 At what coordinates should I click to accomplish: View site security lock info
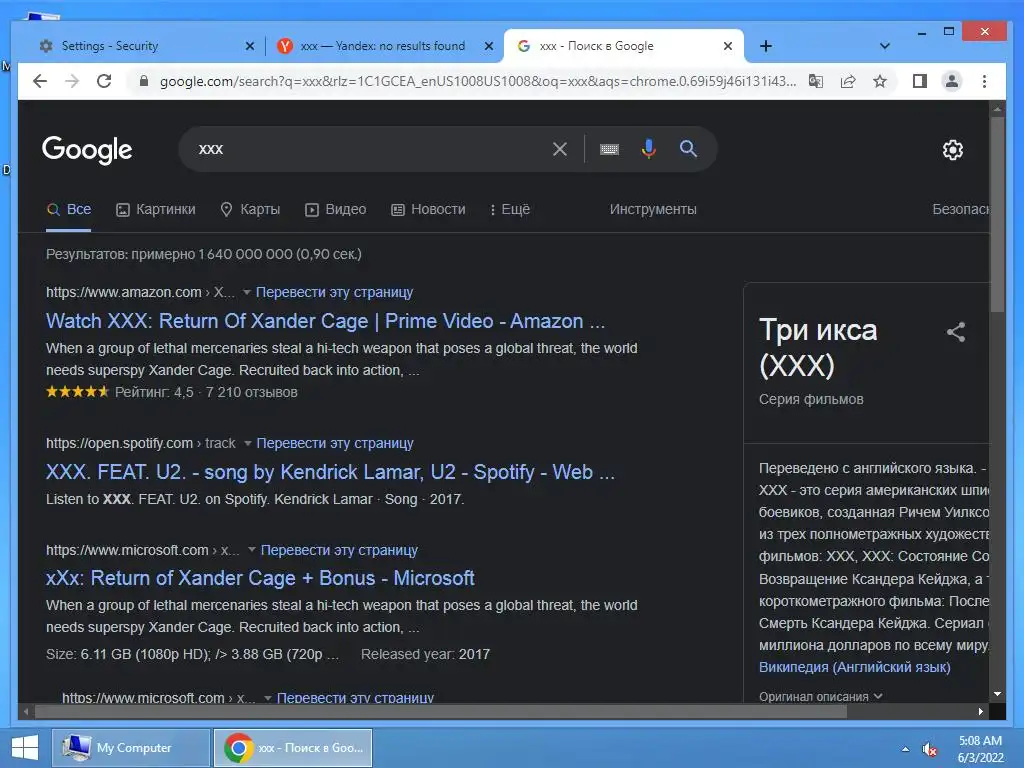point(144,81)
